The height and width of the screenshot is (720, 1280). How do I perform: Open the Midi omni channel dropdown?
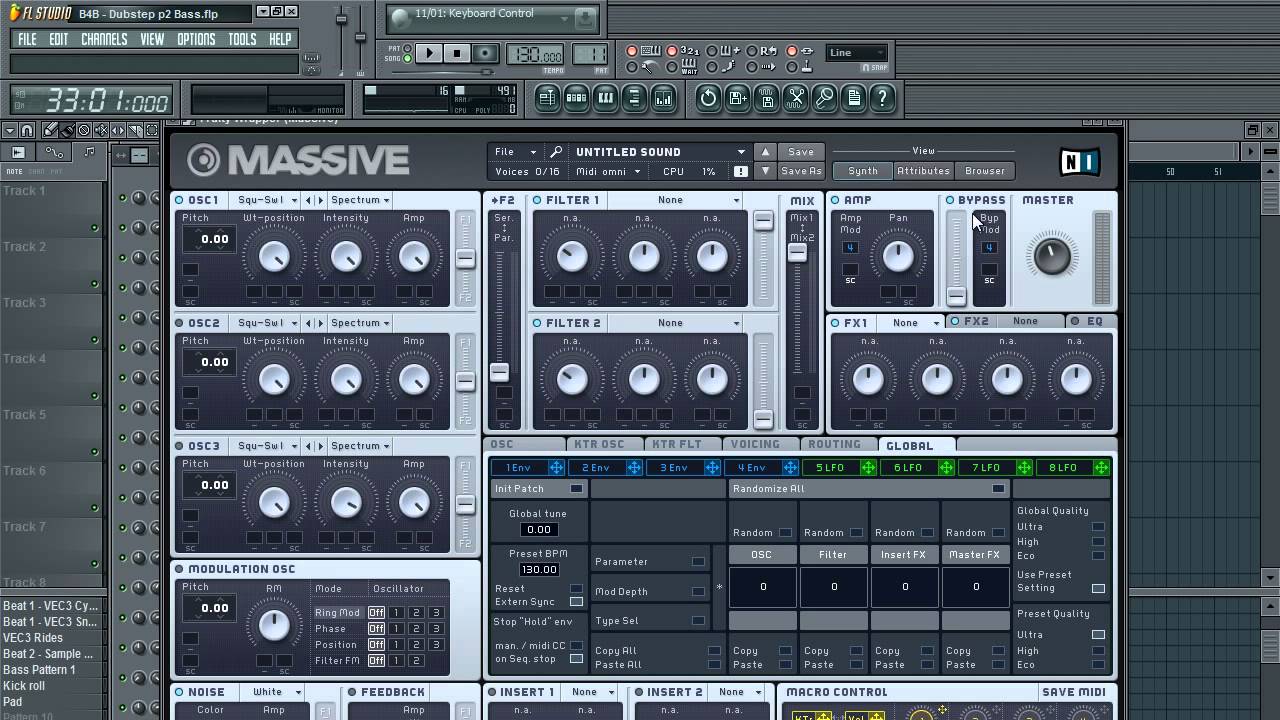(x=608, y=171)
